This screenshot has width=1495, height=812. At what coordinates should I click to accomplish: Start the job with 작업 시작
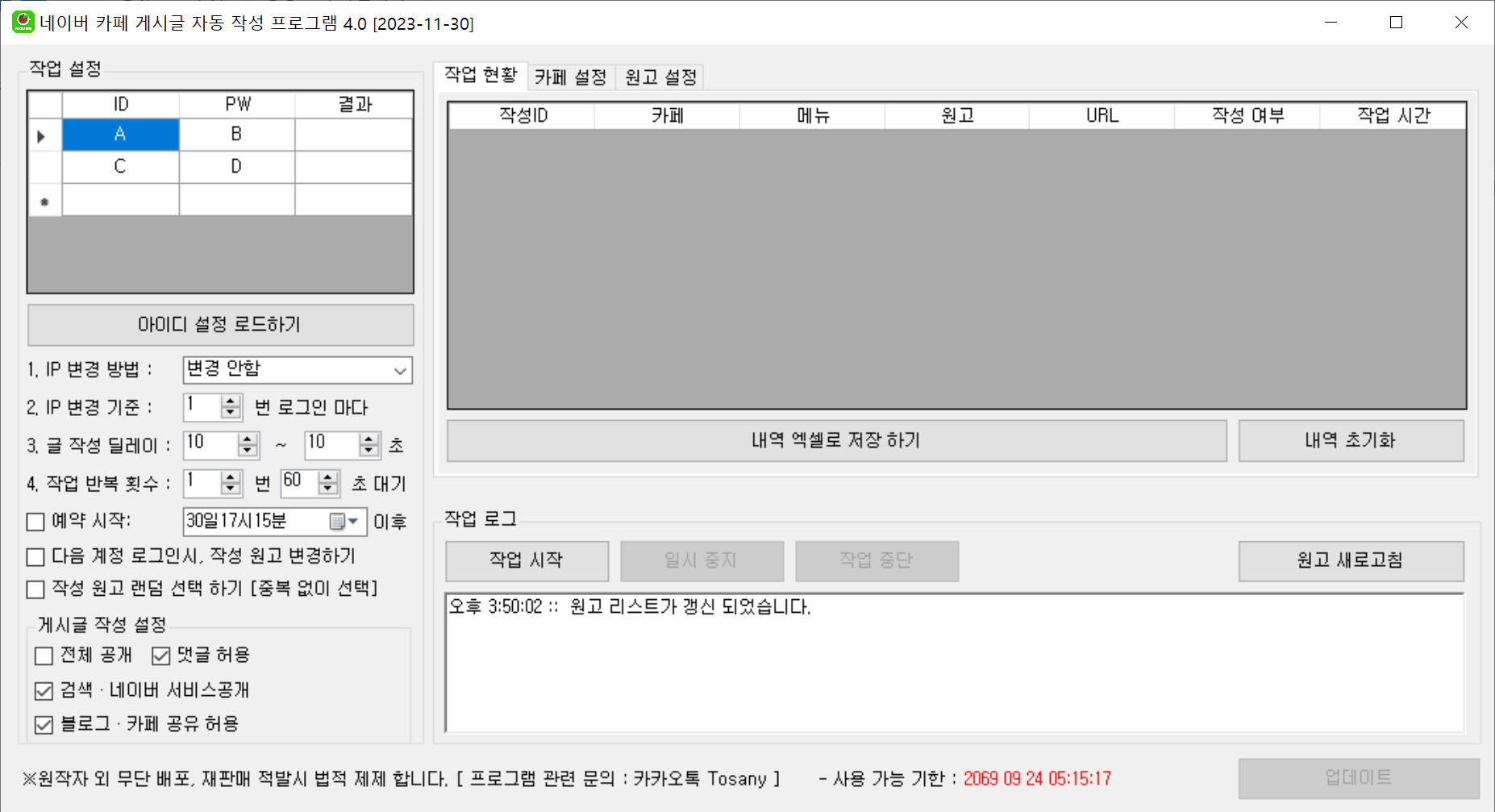click(527, 560)
